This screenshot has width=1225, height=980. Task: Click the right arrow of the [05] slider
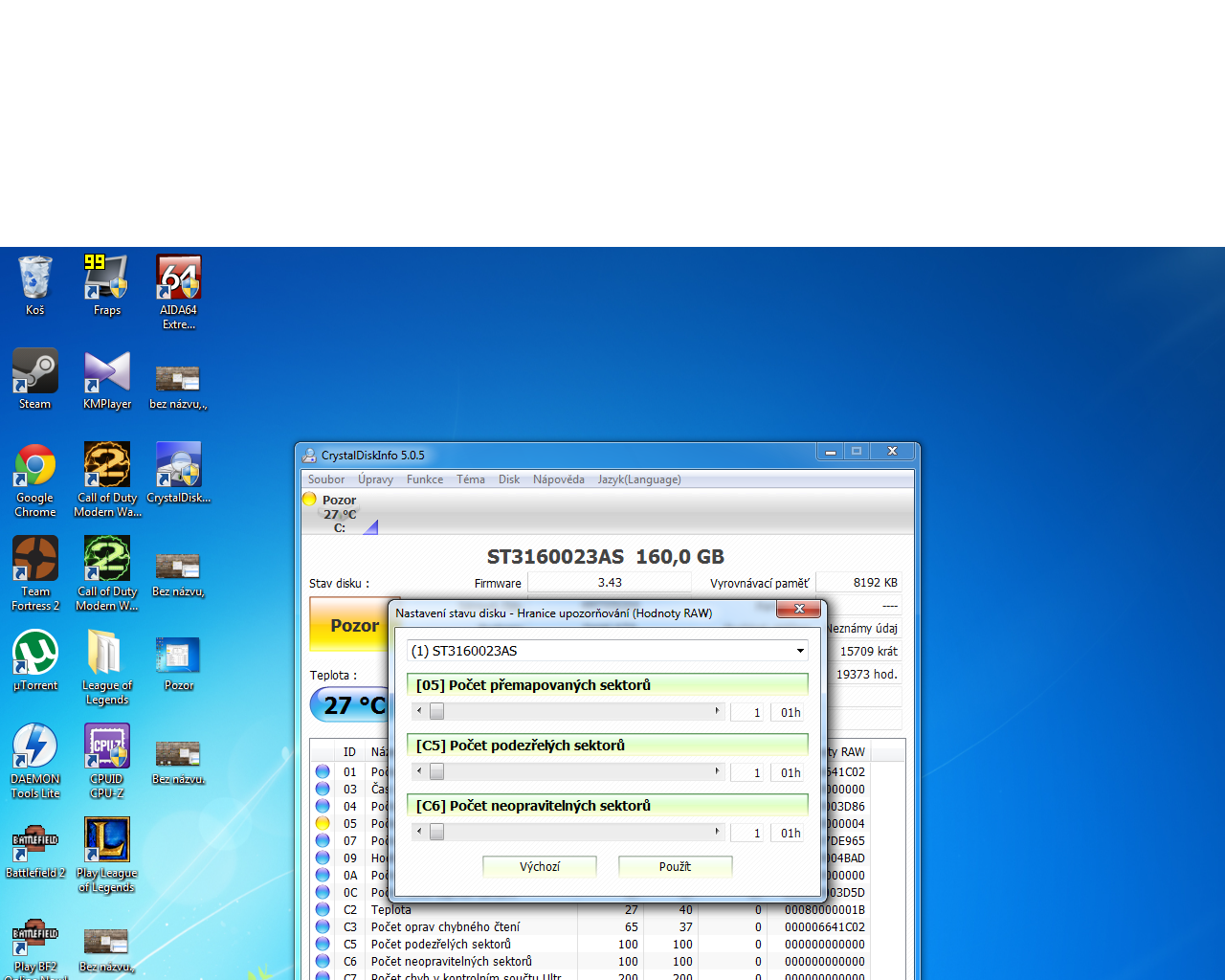(717, 711)
